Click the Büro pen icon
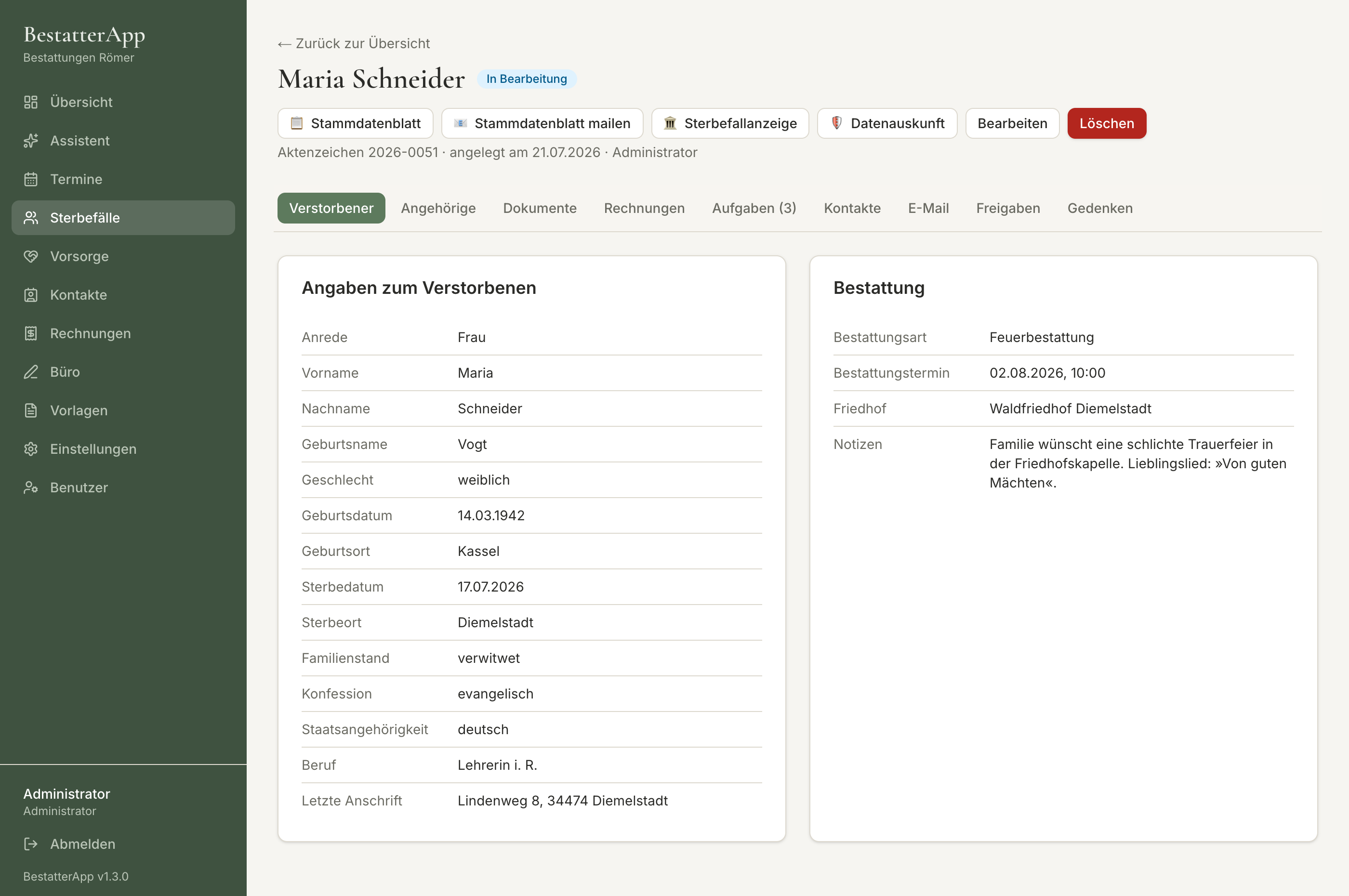 click(31, 372)
